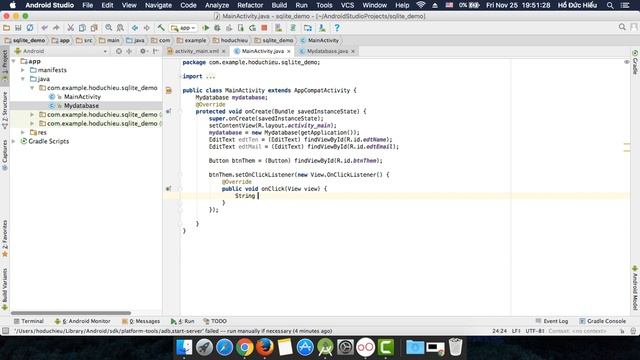The image size is (640, 360).
Task: Click the Forward navigation arrow
Action: point(146,28)
